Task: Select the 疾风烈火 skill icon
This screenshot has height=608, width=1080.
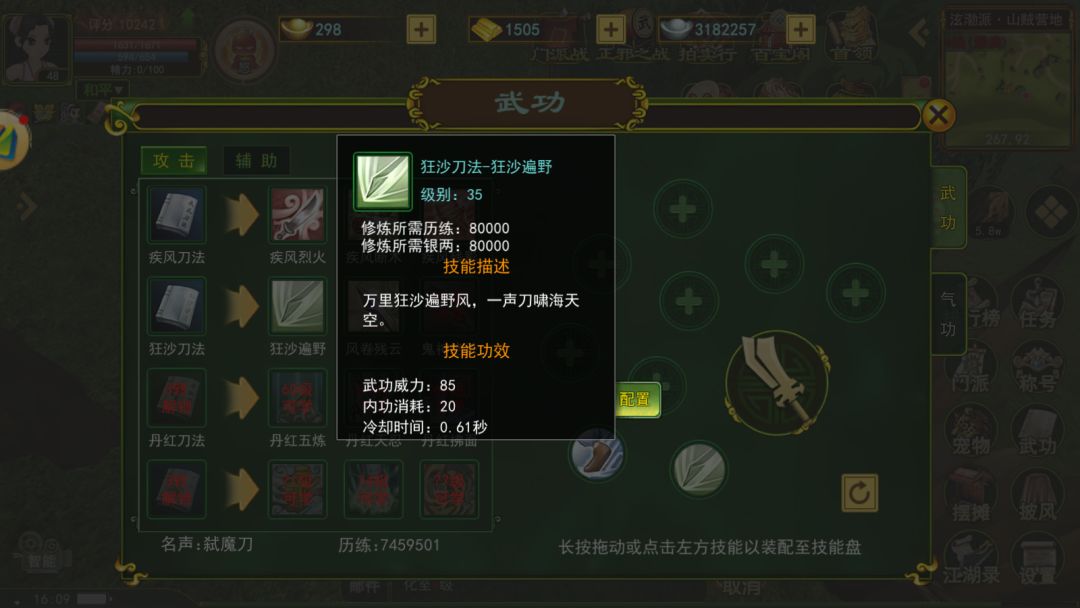Action: pos(297,214)
